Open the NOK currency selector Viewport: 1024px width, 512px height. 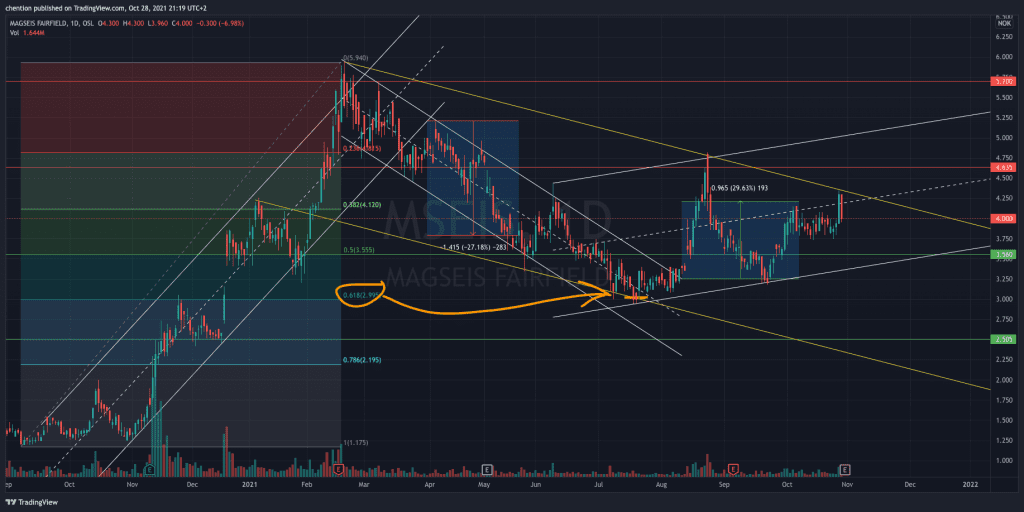[1002, 24]
